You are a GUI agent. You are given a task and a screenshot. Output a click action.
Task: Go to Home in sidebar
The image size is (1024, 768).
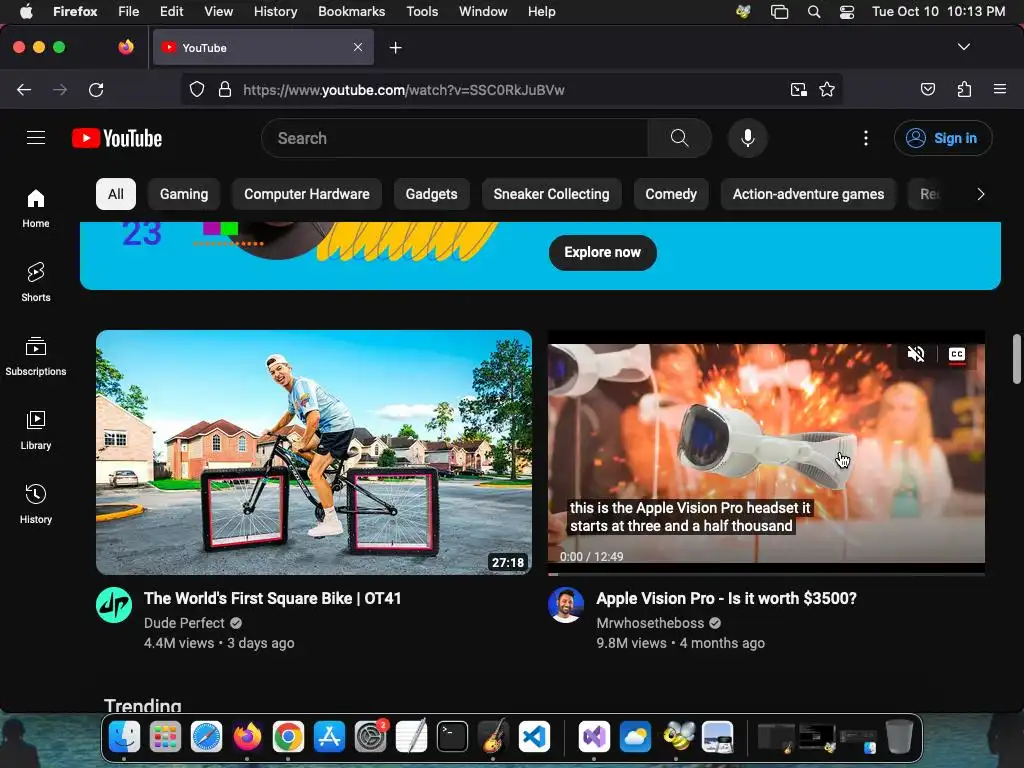click(36, 208)
